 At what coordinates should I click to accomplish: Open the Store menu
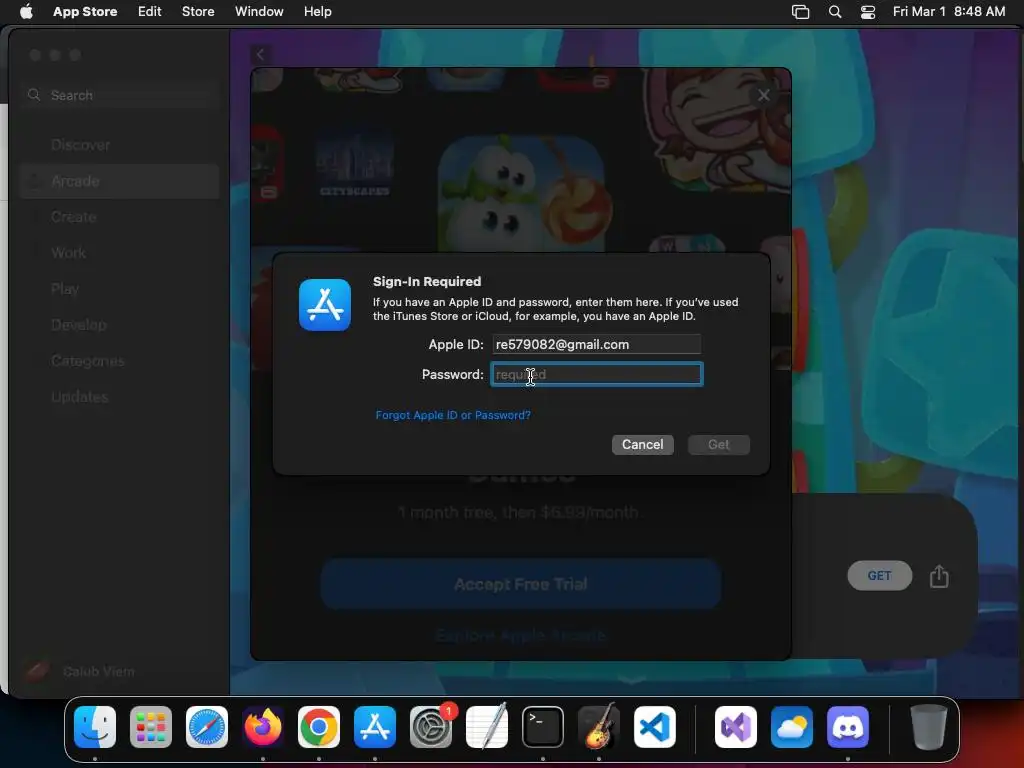(198, 11)
